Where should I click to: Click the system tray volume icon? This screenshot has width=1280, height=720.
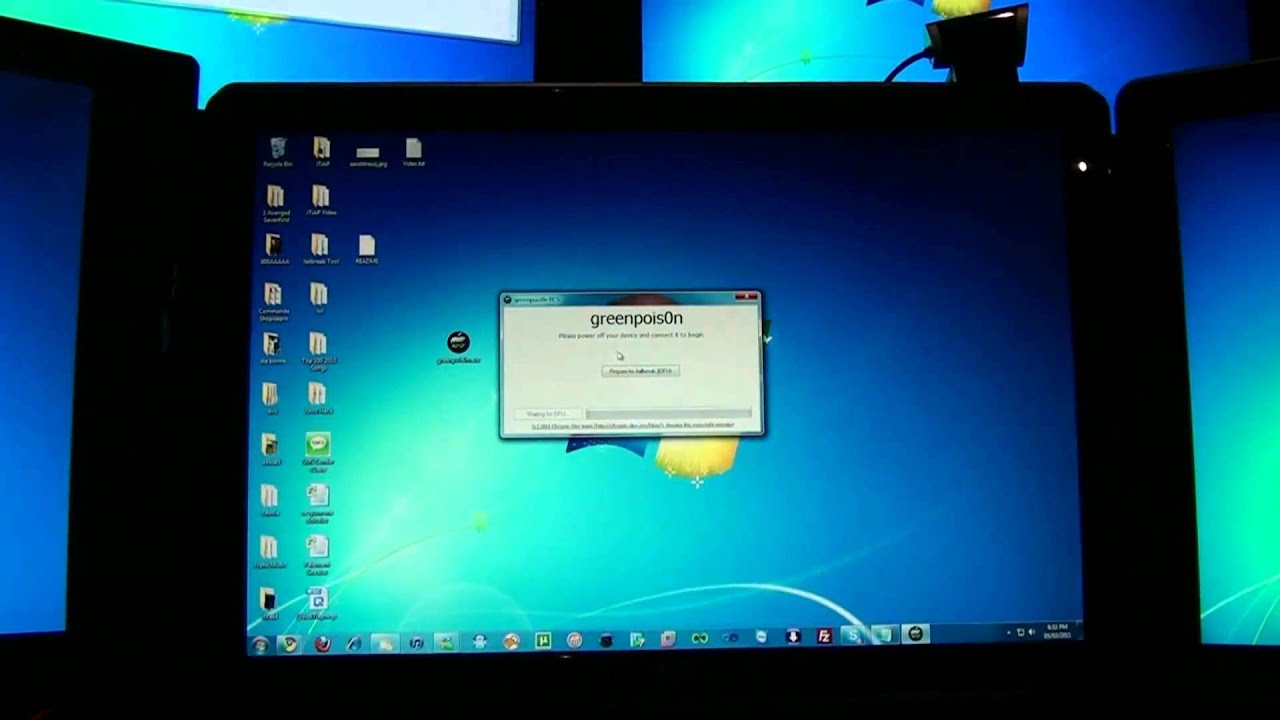pos(1032,632)
